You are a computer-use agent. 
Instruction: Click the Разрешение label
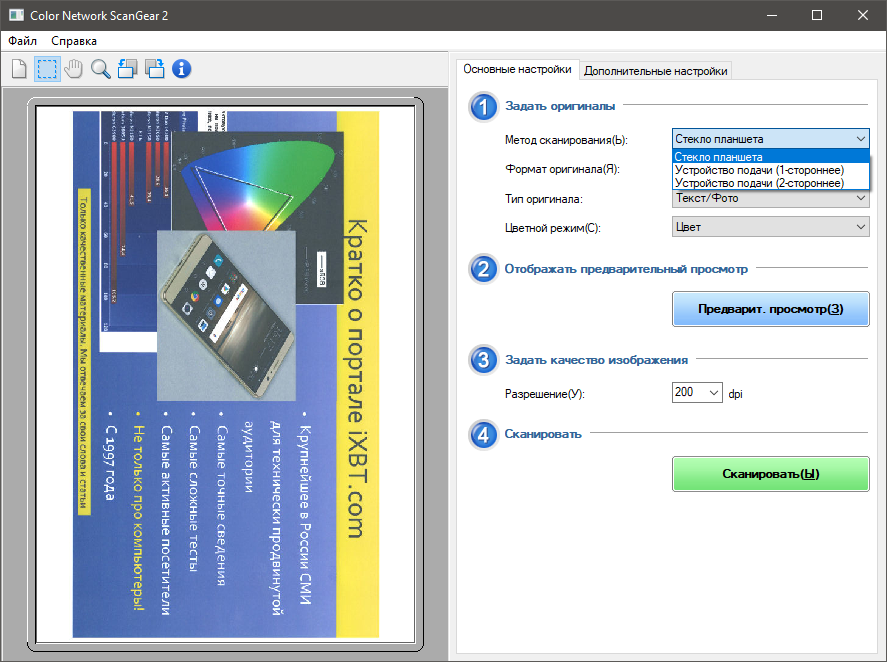(545, 394)
